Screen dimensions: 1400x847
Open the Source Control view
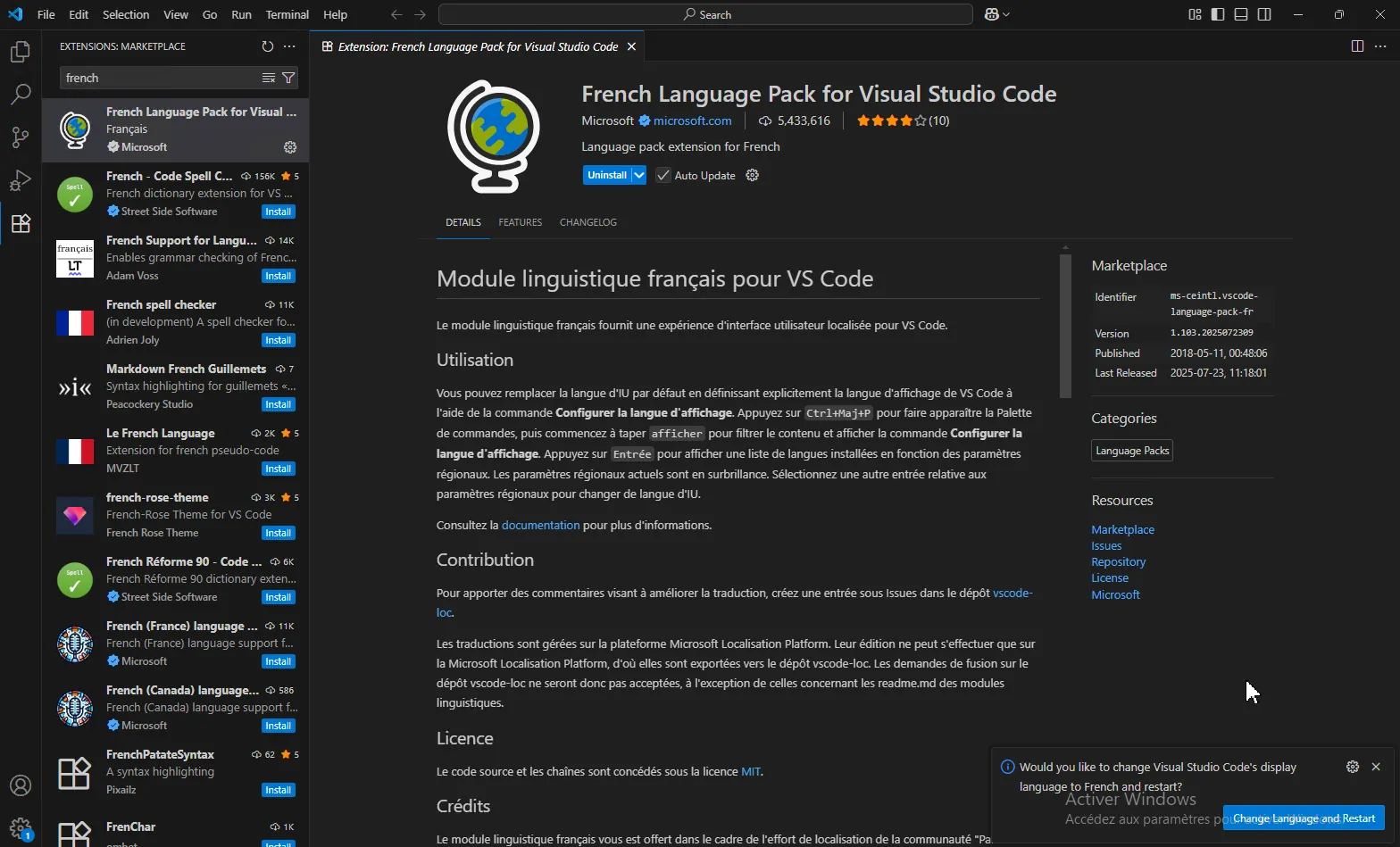[x=20, y=137]
